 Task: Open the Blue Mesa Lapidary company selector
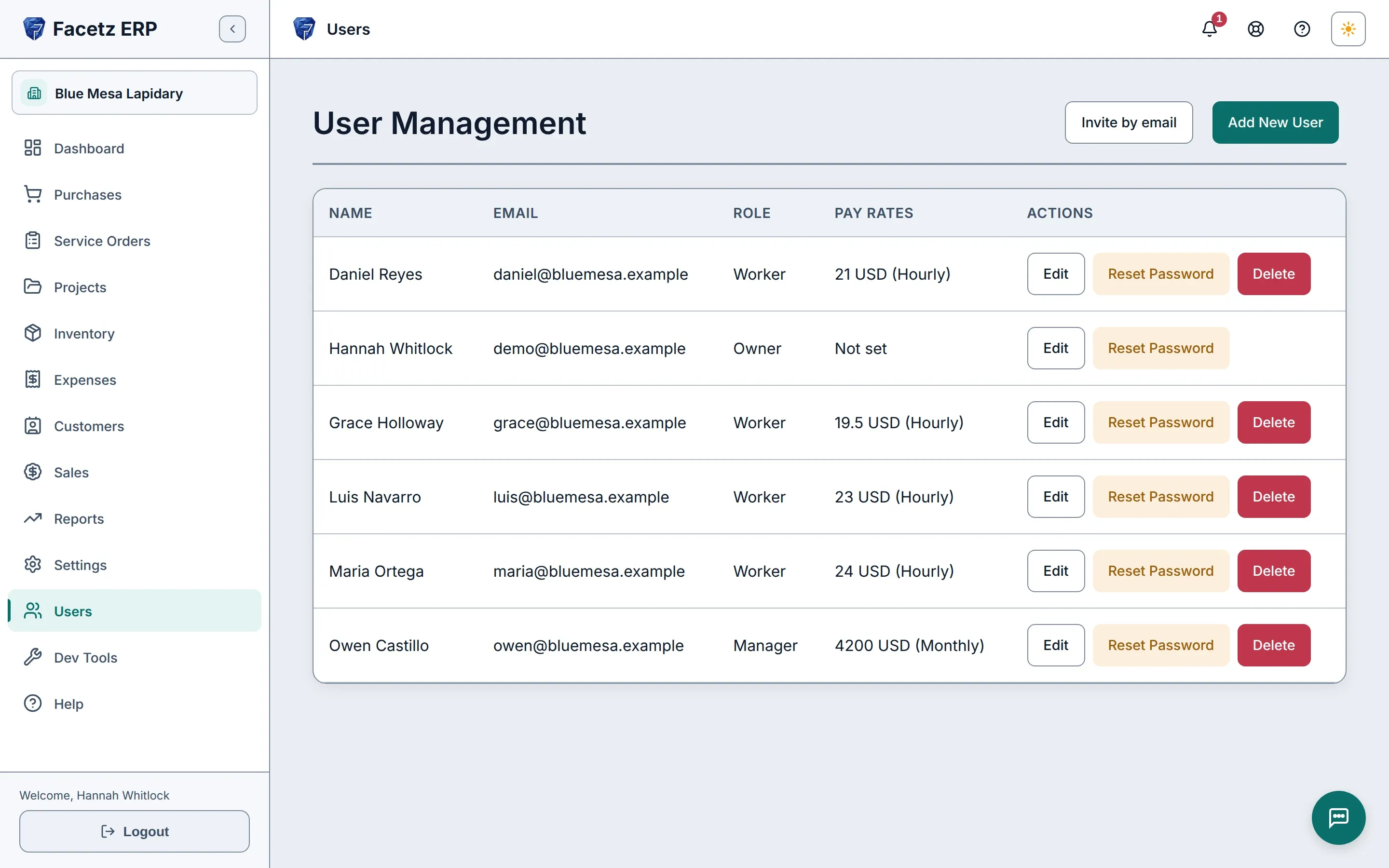[134, 93]
